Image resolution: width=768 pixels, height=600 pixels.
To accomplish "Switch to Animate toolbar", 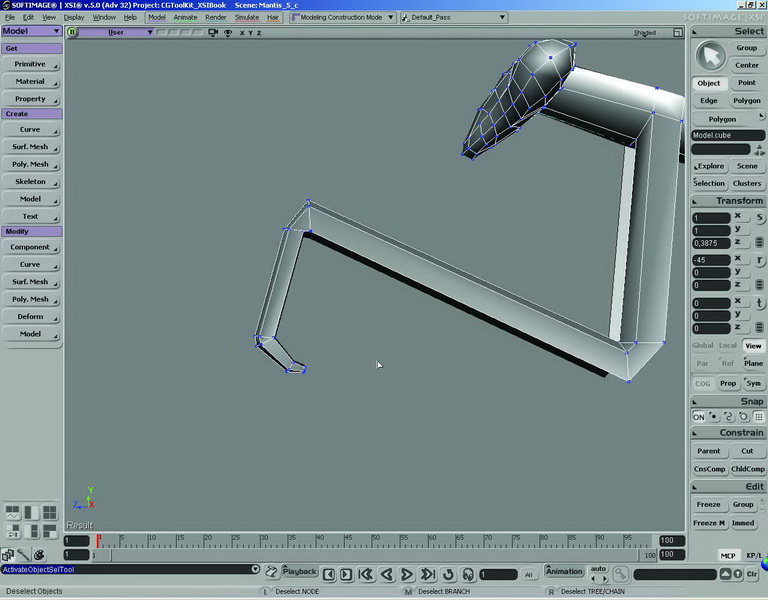I will pyautogui.click(x=185, y=17).
